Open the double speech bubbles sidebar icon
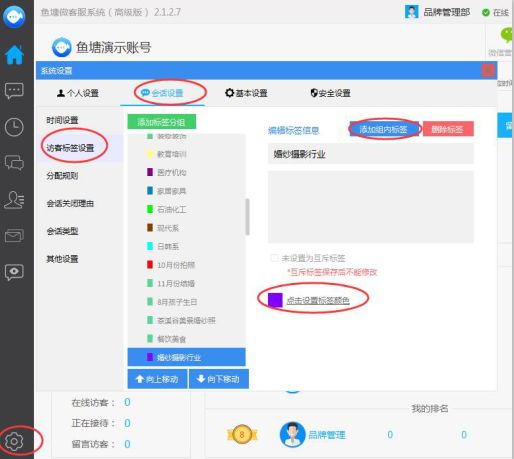 click(14, 163)
